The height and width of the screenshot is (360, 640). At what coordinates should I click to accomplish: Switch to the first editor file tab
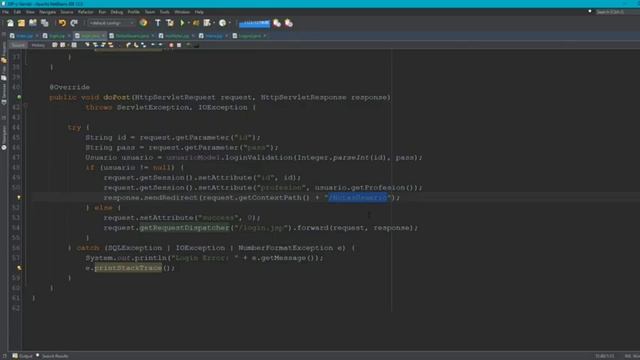[x=24, y=36]
